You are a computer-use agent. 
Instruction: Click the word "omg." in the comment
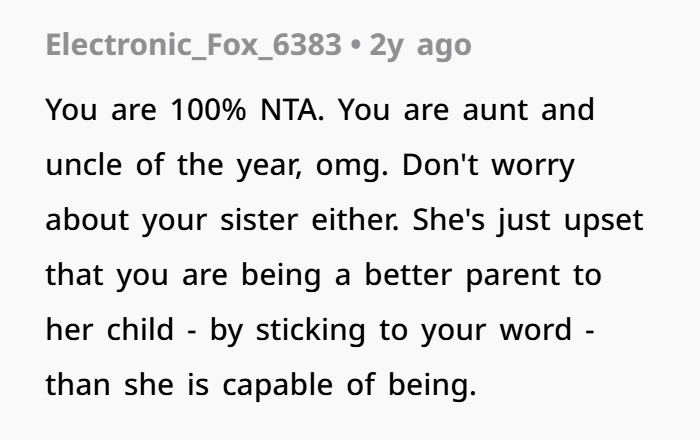(x=352, y=166)
